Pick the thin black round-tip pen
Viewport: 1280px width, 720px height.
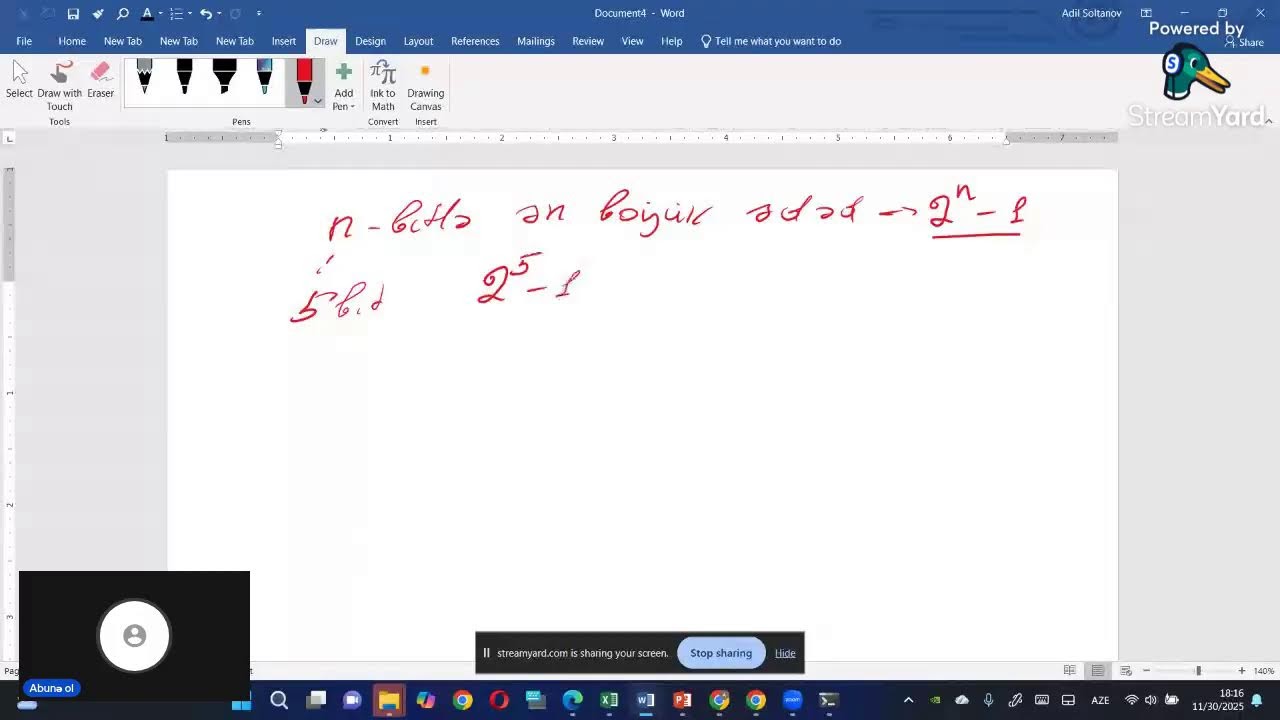(184, 78)
